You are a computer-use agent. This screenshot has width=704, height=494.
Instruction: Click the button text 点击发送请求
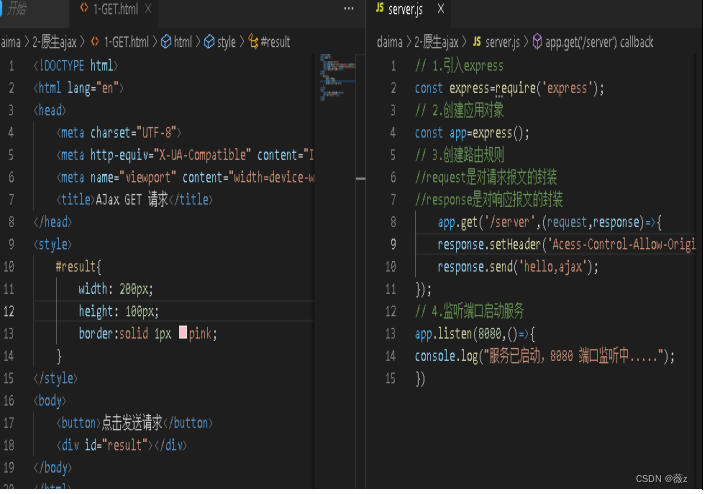[132, 423]
